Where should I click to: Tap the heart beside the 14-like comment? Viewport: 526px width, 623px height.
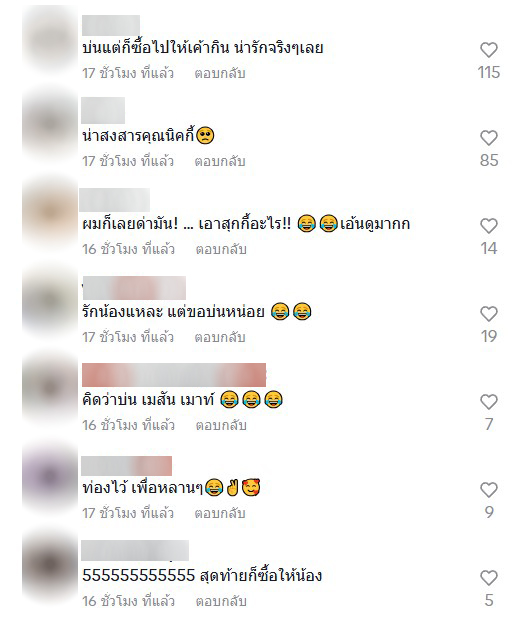pos(489,226)
